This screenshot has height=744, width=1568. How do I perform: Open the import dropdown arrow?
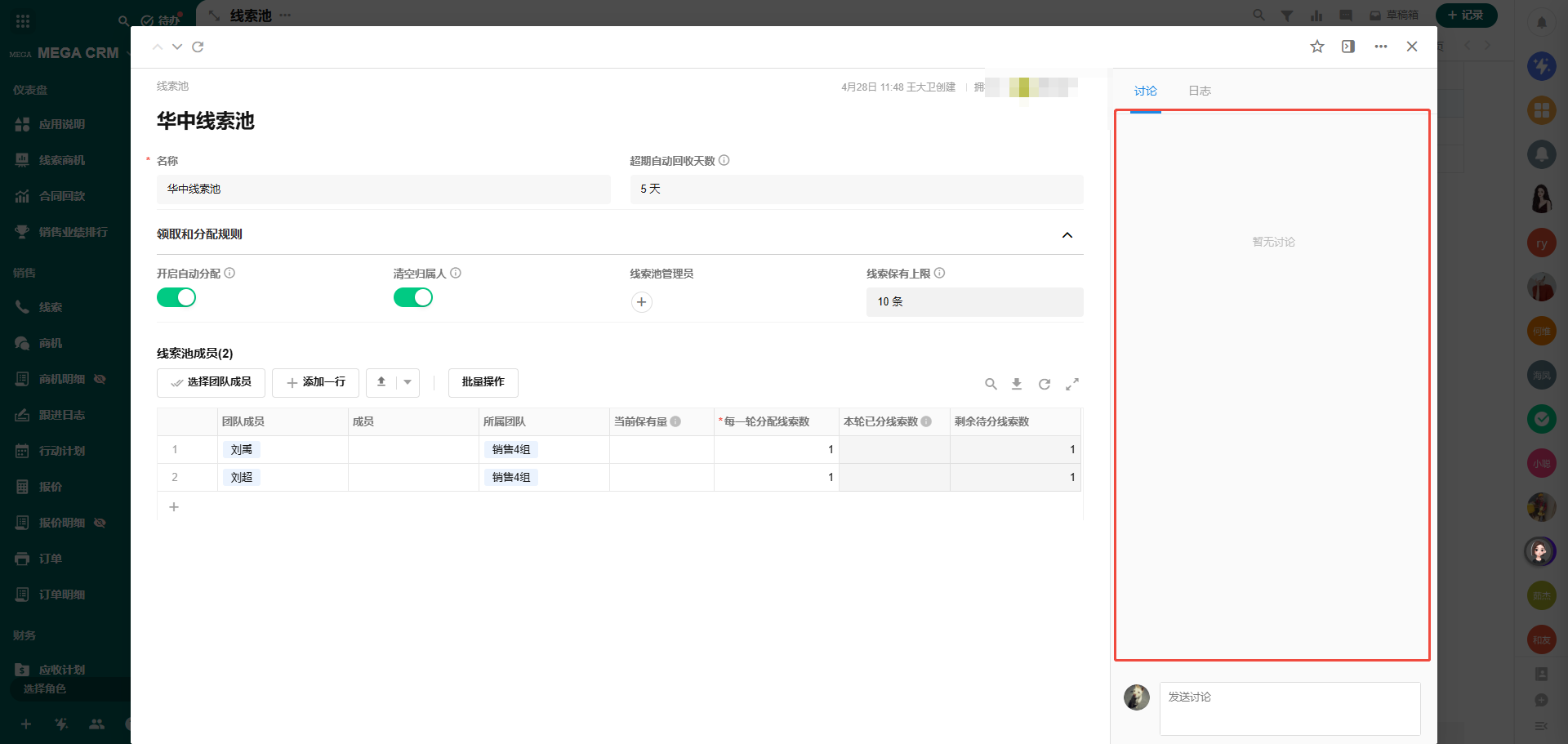click(408, 382)
